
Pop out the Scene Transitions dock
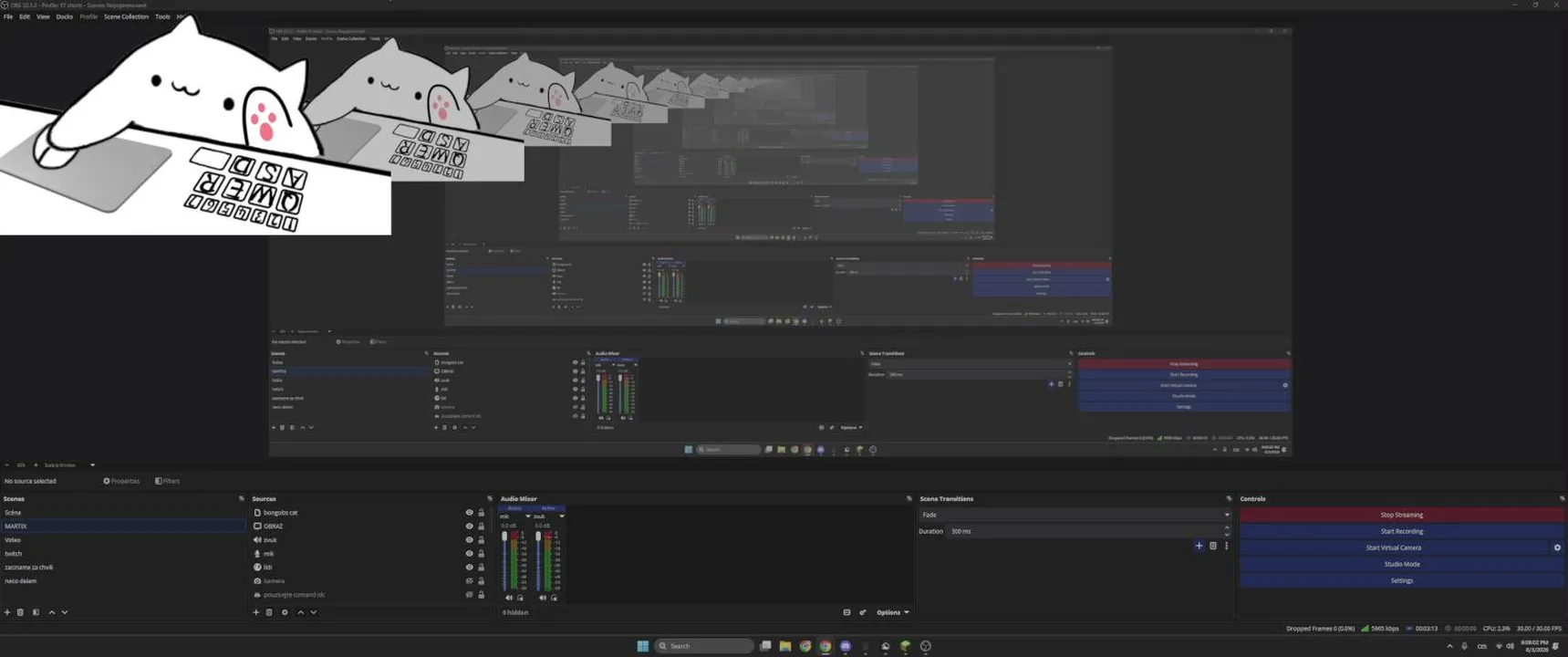point(1229,499)
